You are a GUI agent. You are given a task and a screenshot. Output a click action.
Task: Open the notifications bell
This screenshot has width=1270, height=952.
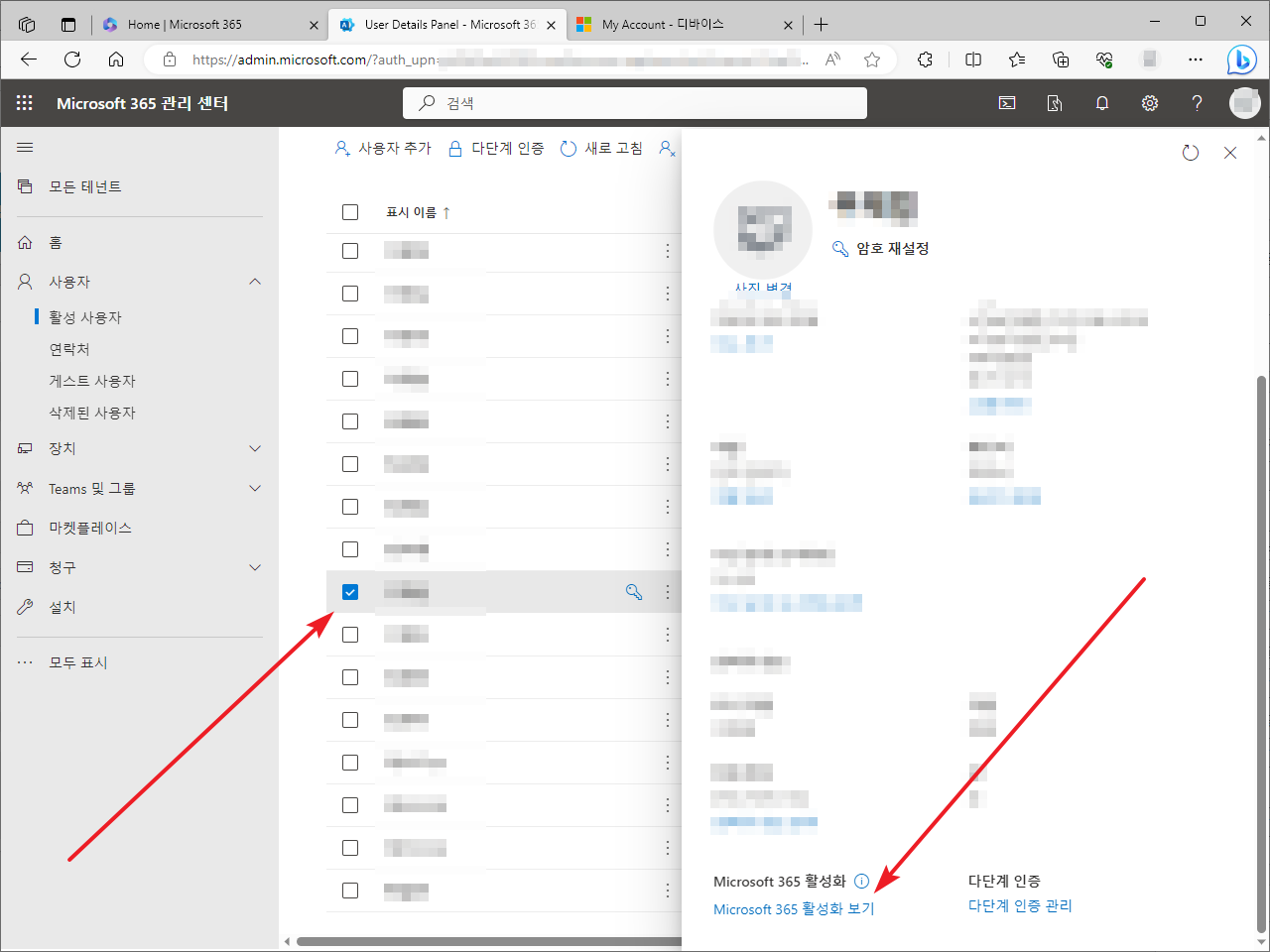[1102, 103]
